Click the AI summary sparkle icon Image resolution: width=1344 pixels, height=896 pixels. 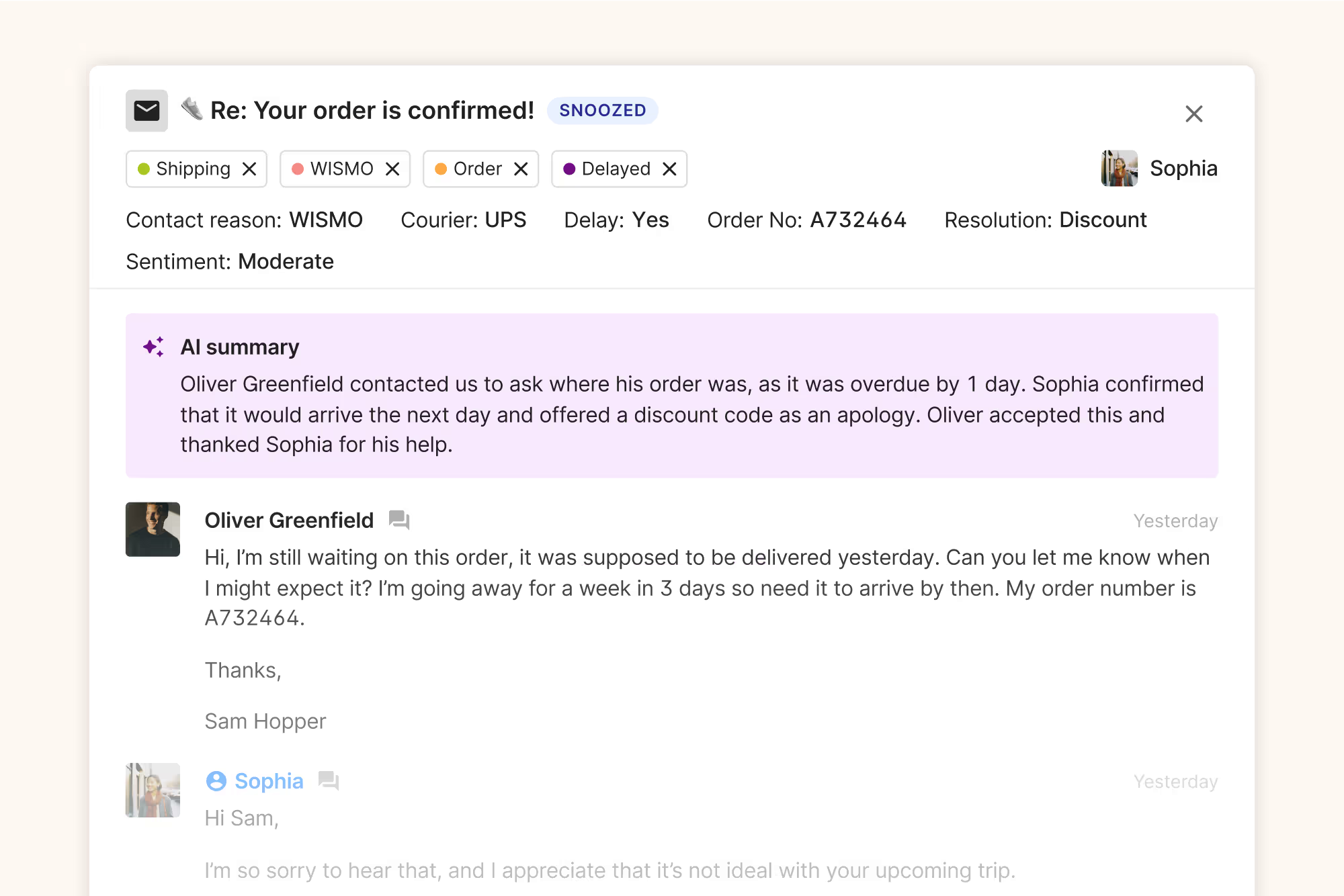coord(154,347)
